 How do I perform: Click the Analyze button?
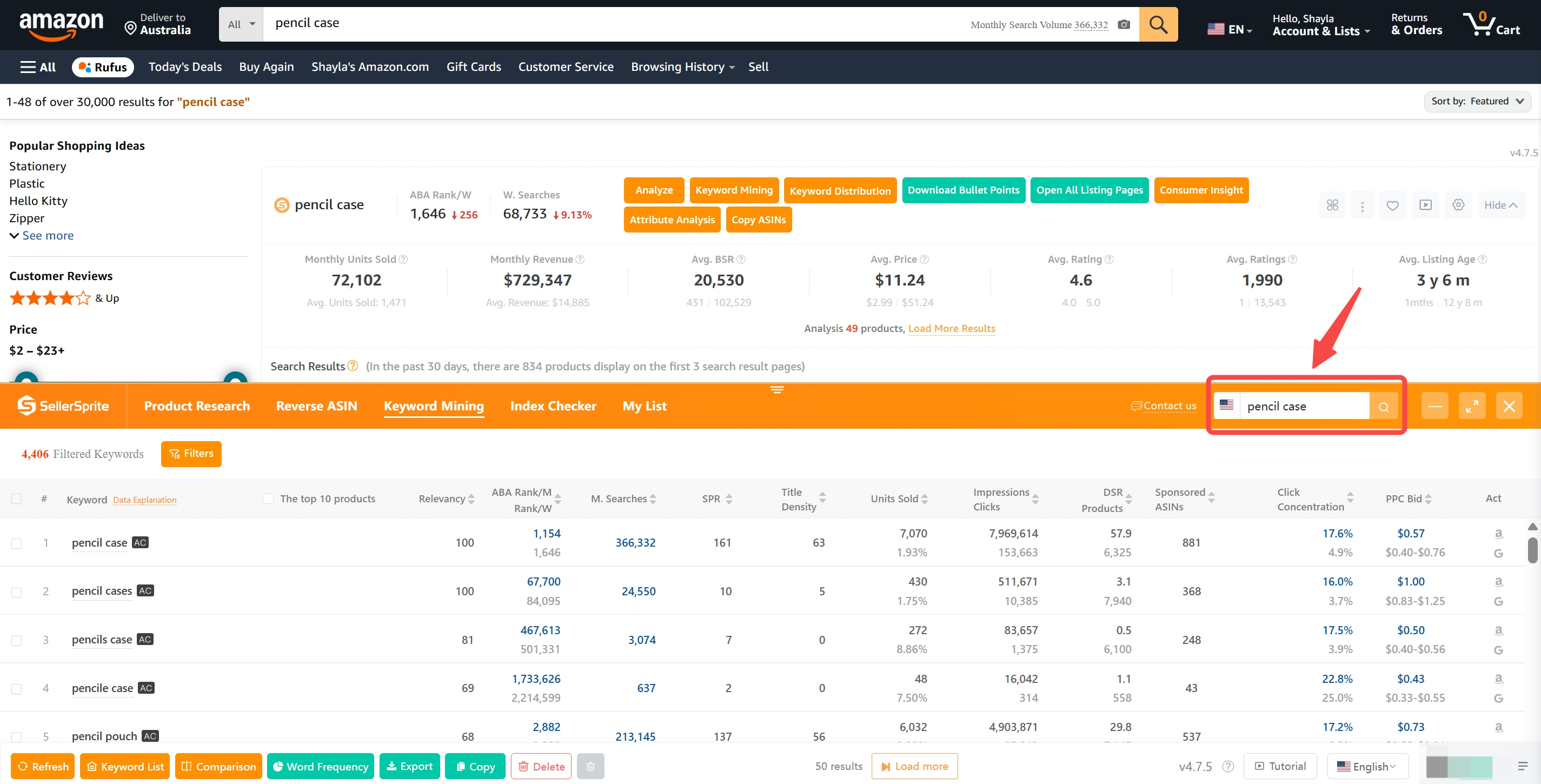click(x=654, y=190)
